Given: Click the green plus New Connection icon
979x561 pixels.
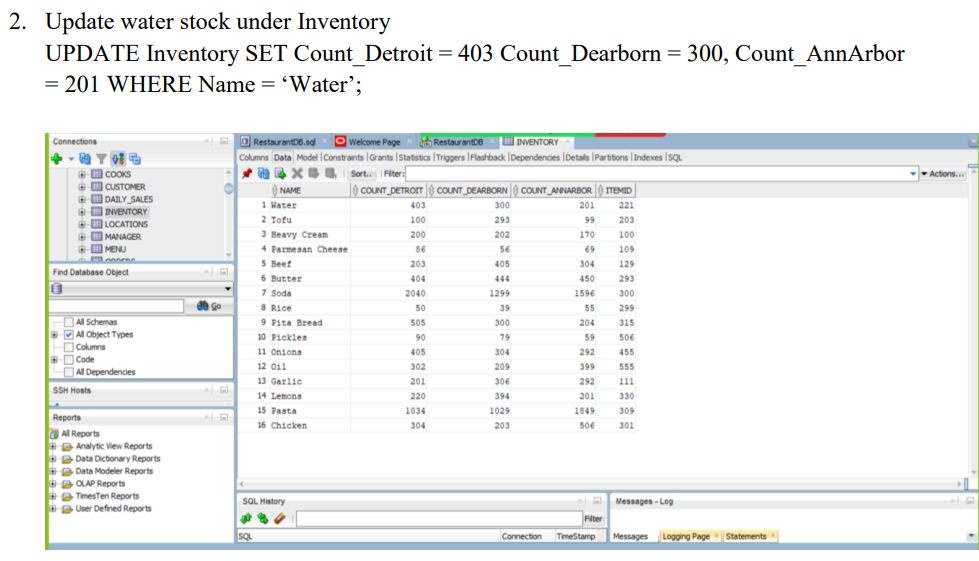Looking at the screenshot, I should point(56,158).
